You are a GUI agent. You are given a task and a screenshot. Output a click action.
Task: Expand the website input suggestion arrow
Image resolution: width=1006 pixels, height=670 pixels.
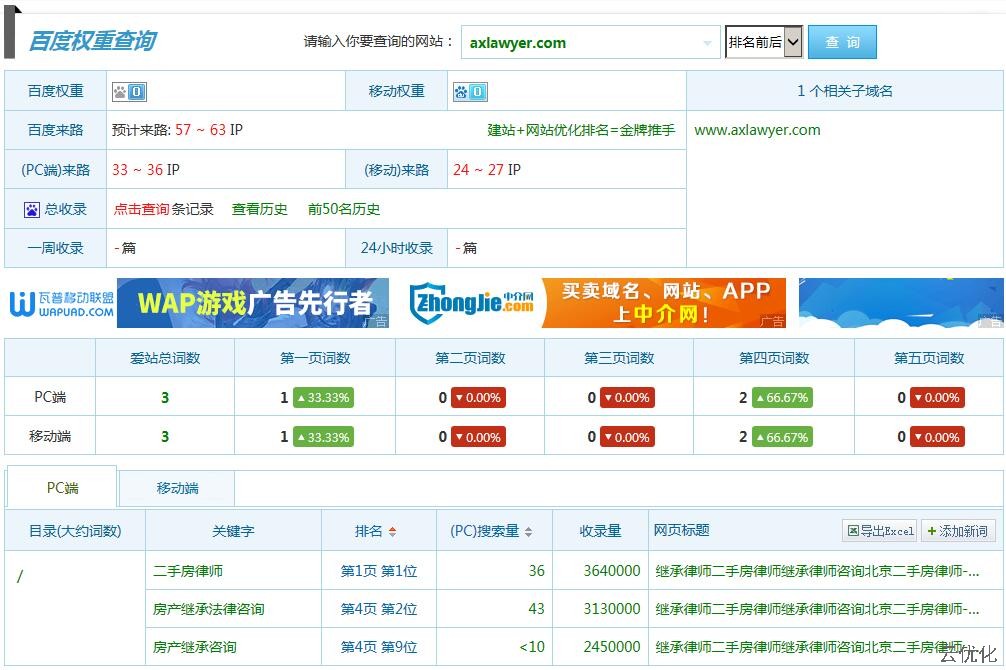click(x=708, y=43)
